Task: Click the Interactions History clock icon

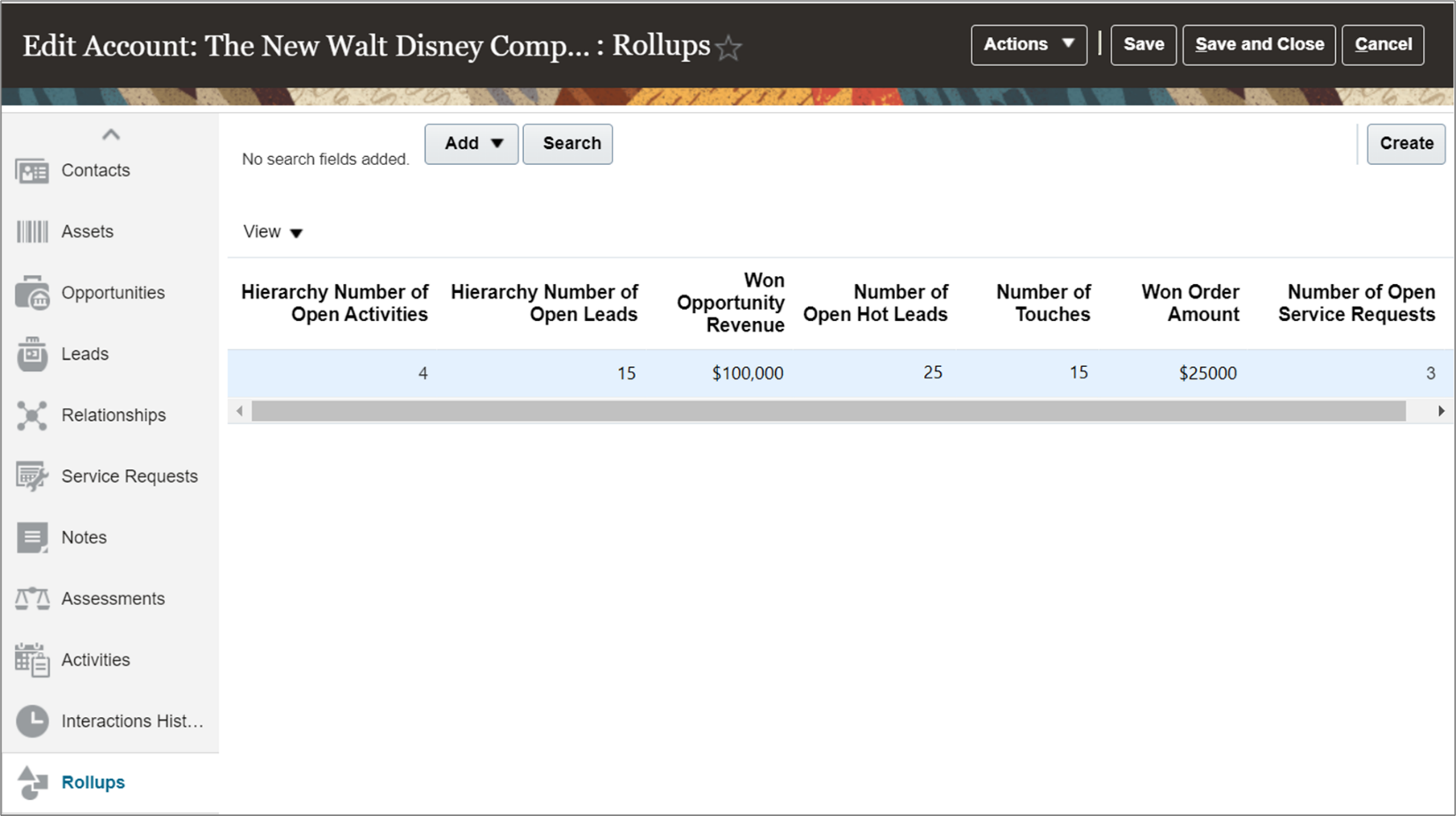Action: pyautogui.click(x=32, y=721)
